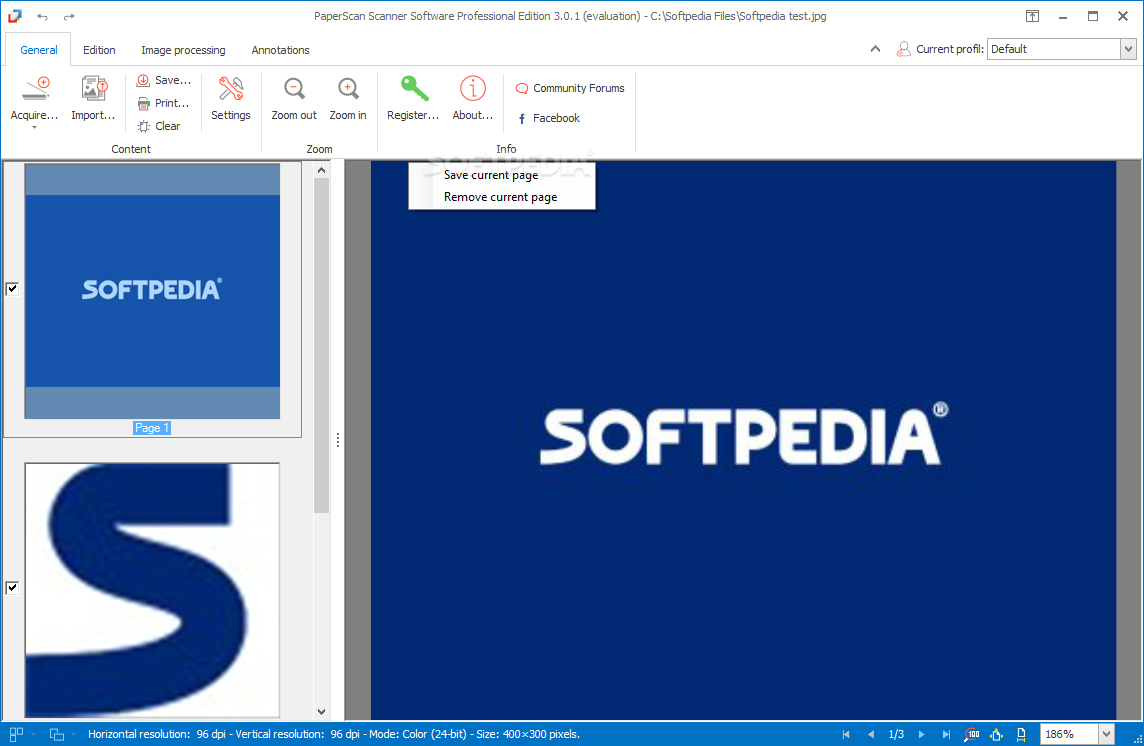Click the thumbnail panel scroll down arrow
Image resolution: width=1144 pixels, height=746 pixels.
(x=322, y=712)
